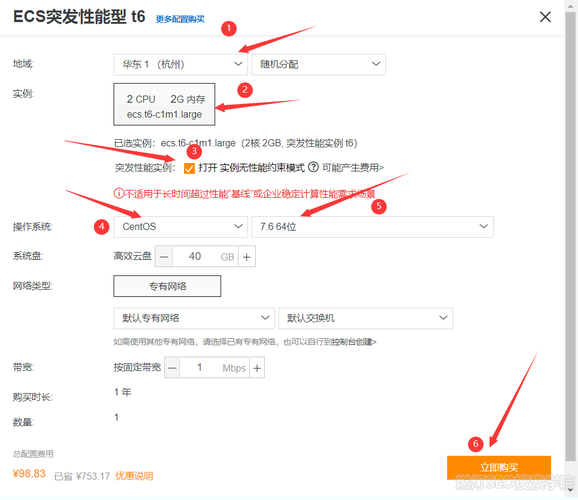The width and height of the screenshot is (578, 500).
Task: Increase system disk size with plus
Action: (247, 257)
